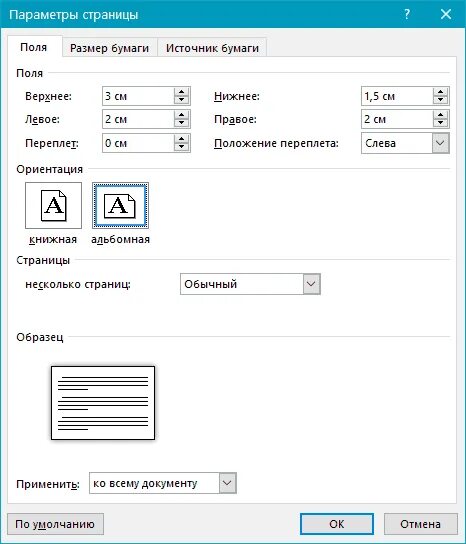Decrease the Нижнее margin value

(440, 100)
